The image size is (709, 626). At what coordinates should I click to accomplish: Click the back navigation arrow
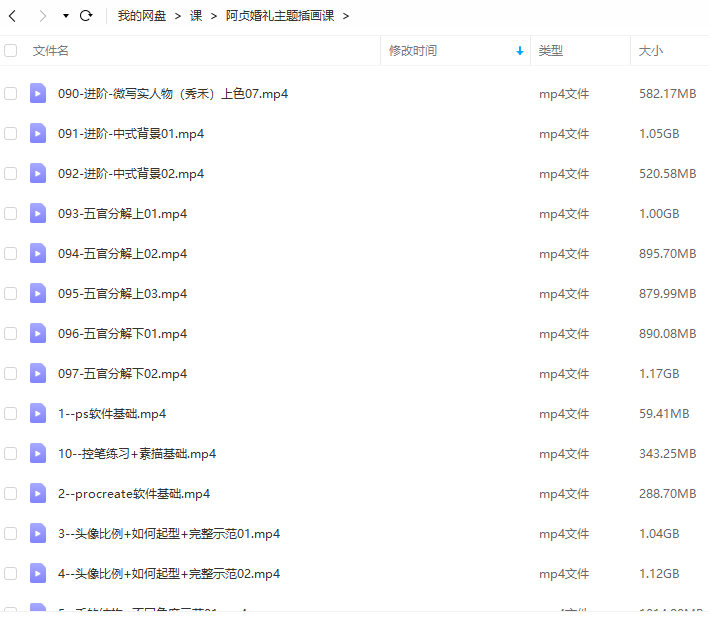coord(13,16)
